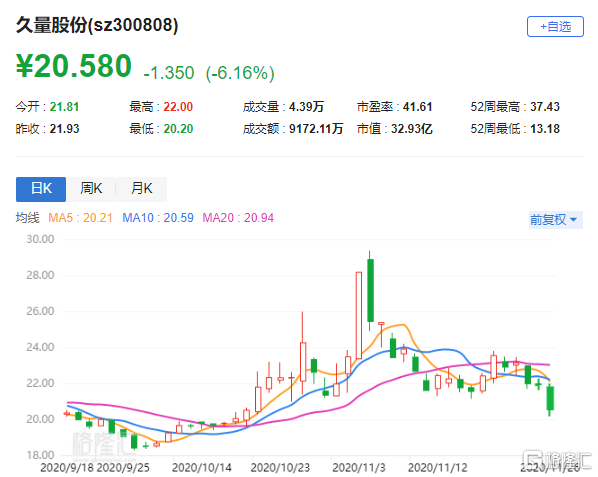Select the 日K tab
The height and width of the screenshot is (477, 598).
click(41, 189)
